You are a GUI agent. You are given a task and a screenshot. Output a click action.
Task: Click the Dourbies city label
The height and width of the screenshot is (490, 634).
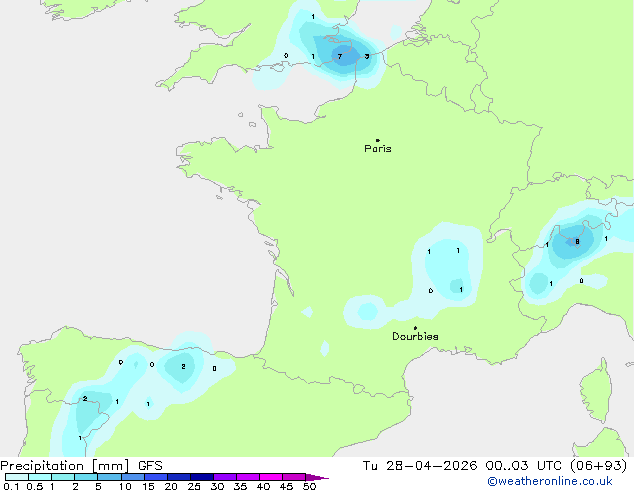point(415,336)
